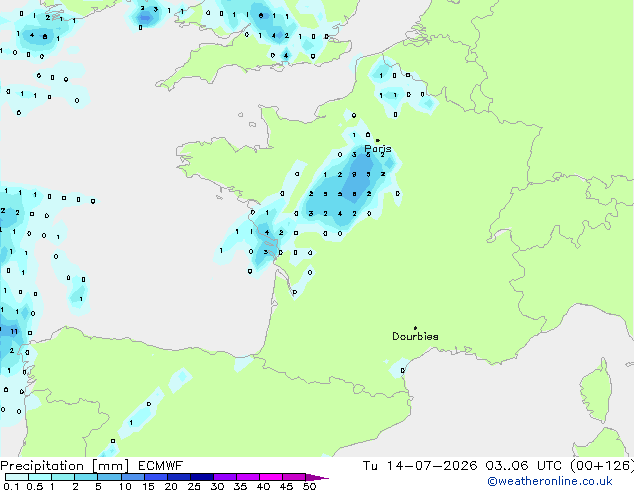The height and width of the screenshot is (490, 634).
Task: Click the 15–20 mm legend color swatch
Action: pos(156,477)
